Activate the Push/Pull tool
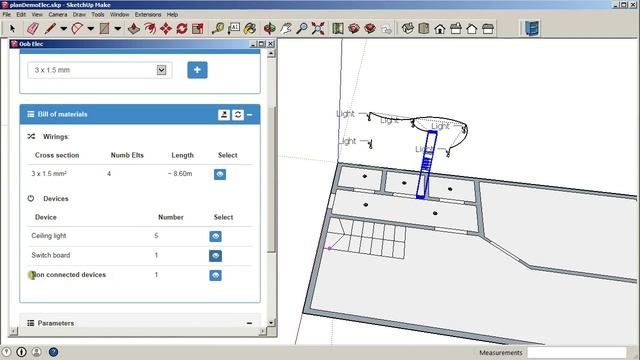Screen dimensions: 640x360 134,29
